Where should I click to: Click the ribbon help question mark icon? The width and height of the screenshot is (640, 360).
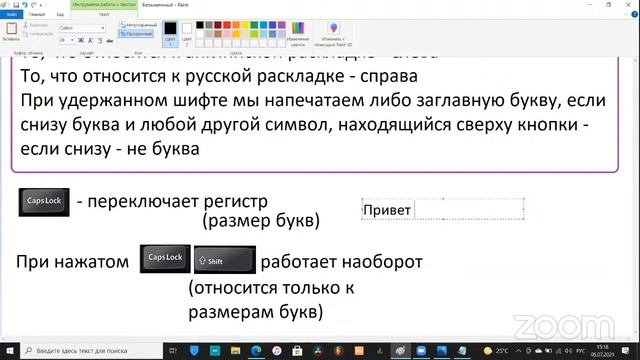click(x=634, y=14)
